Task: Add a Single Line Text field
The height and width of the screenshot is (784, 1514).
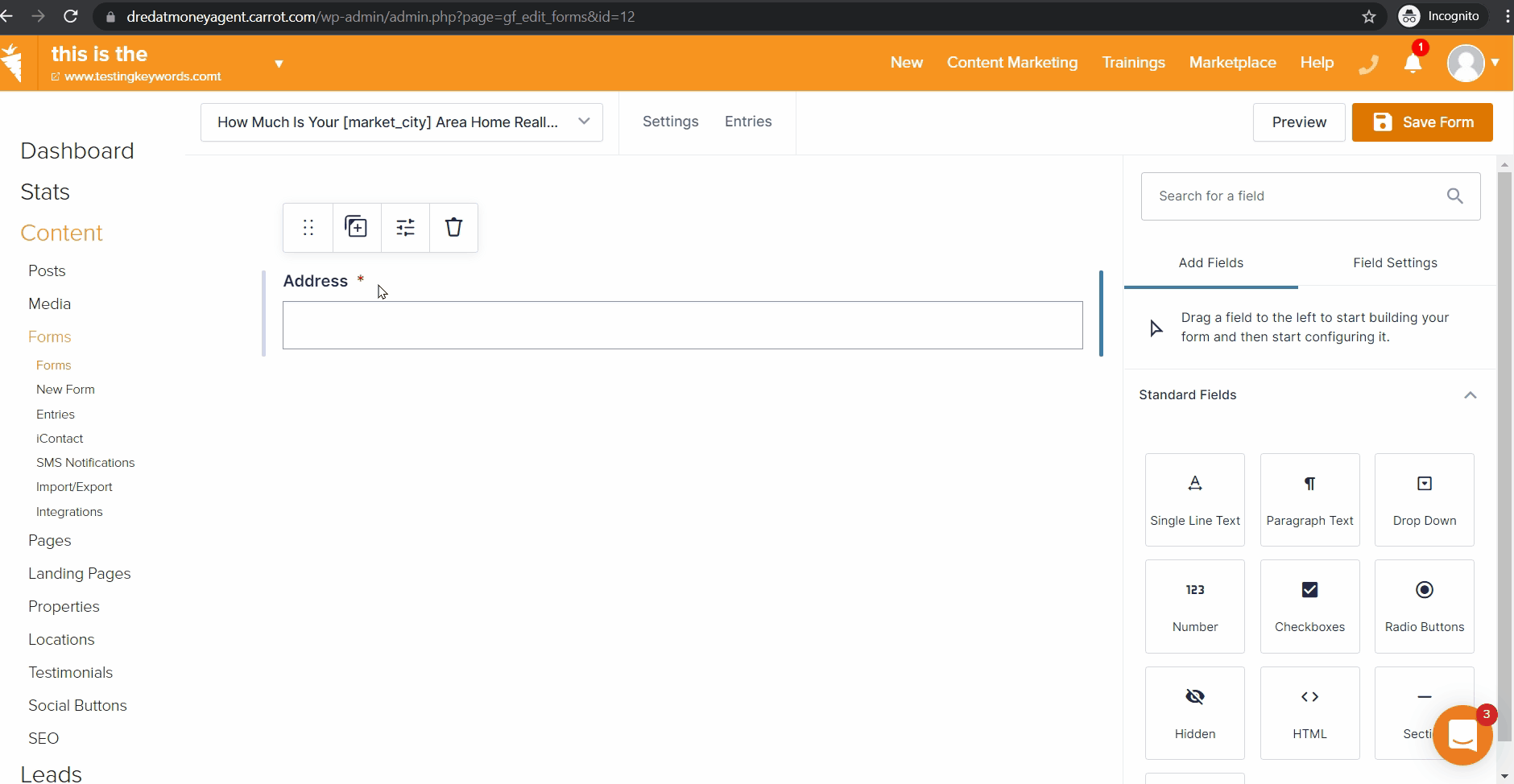Action: point(1195,500)
